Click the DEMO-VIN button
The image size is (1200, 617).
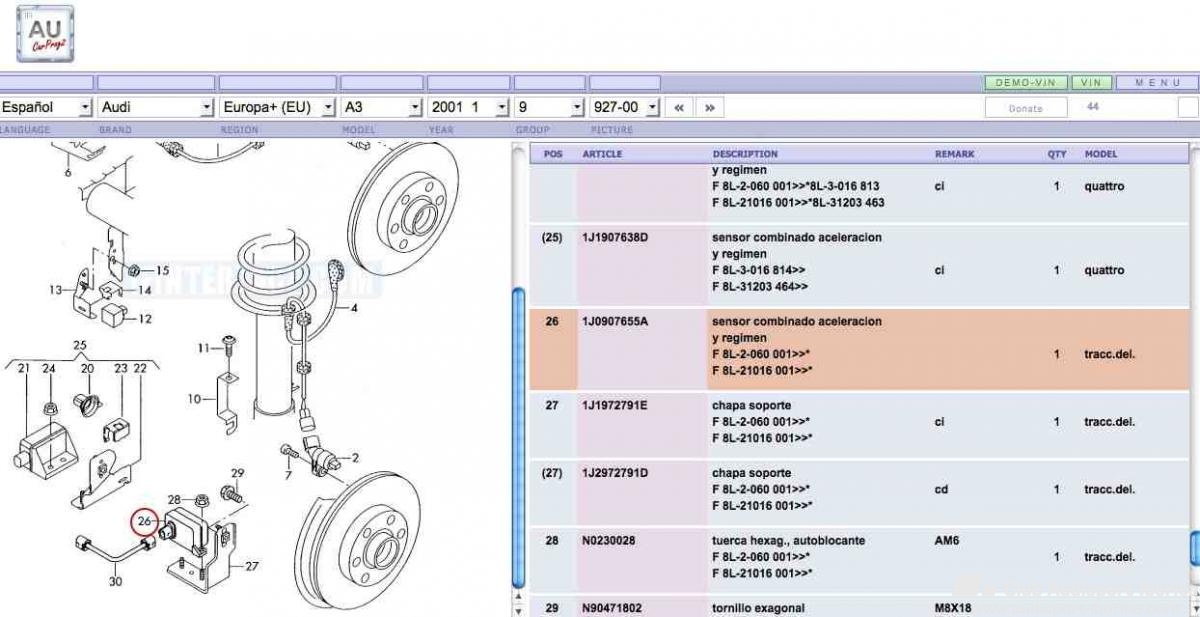point(1026,83)
